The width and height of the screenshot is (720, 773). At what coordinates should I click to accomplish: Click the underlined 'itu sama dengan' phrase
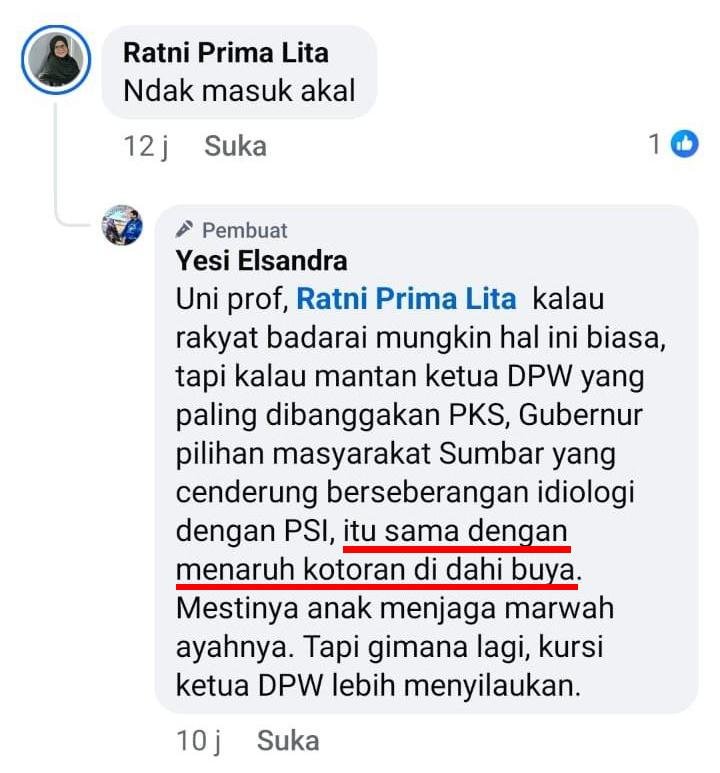pyautogui.click(x=455, y=531)
